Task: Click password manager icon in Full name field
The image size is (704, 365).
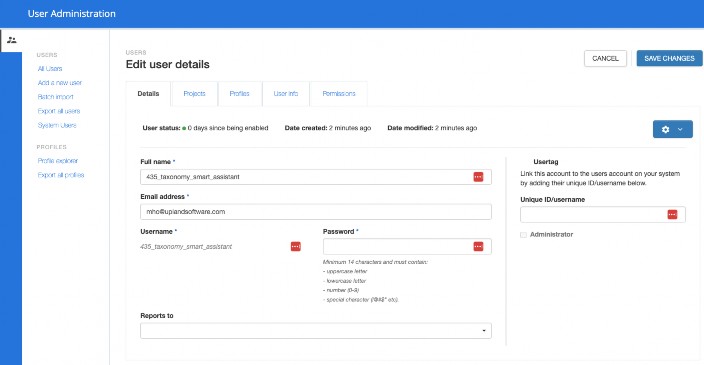Action: pos(478,177)
